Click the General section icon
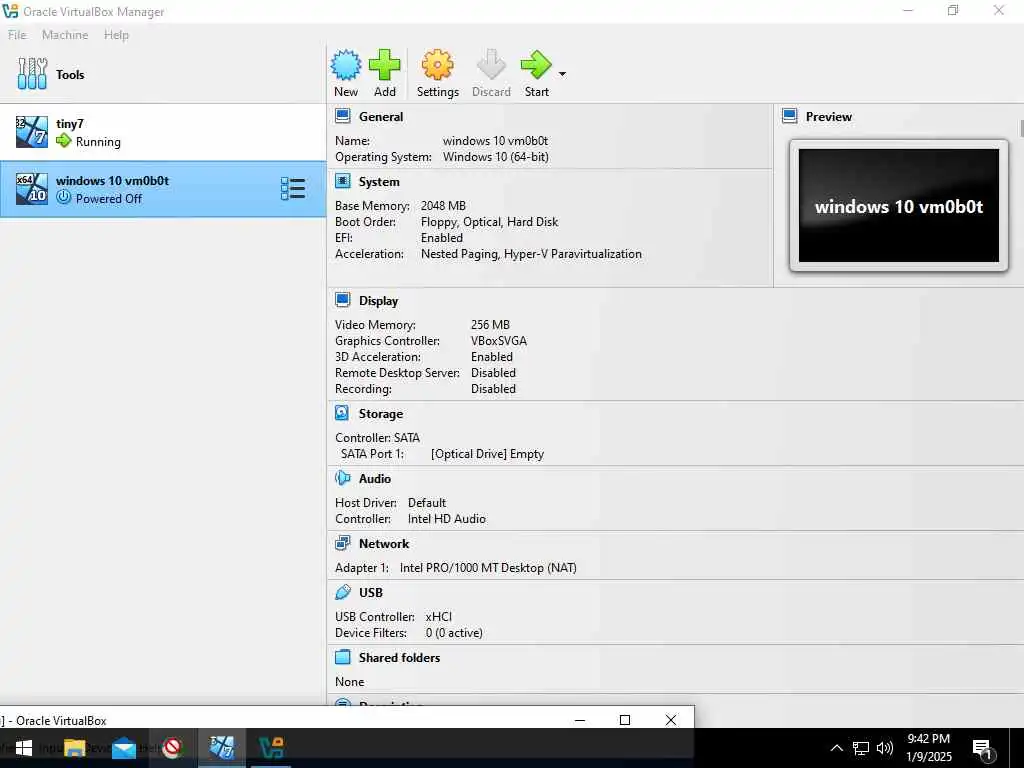The height and width of the screenshot is (768, 1024). pos(342,116)
